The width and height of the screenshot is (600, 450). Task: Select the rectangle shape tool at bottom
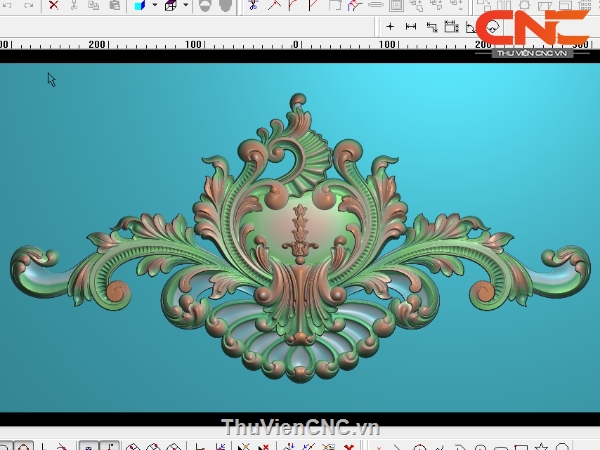pyautogui.click(x=520, y=446)
